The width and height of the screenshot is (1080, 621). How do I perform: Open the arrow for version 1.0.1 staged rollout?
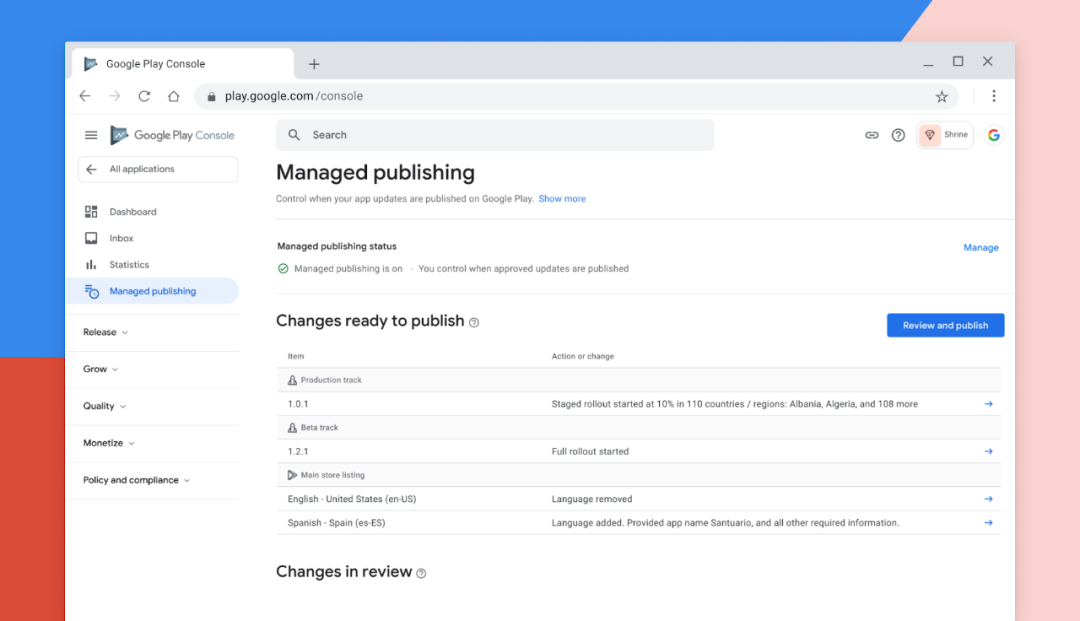(988, 403)
